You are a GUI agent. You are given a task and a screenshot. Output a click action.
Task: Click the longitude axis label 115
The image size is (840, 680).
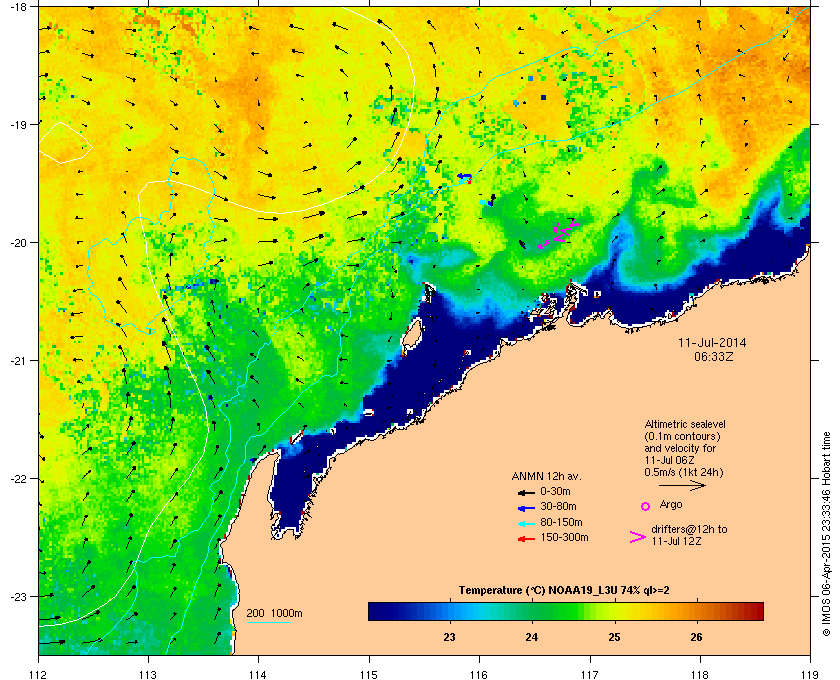click(x=369, y=674)
